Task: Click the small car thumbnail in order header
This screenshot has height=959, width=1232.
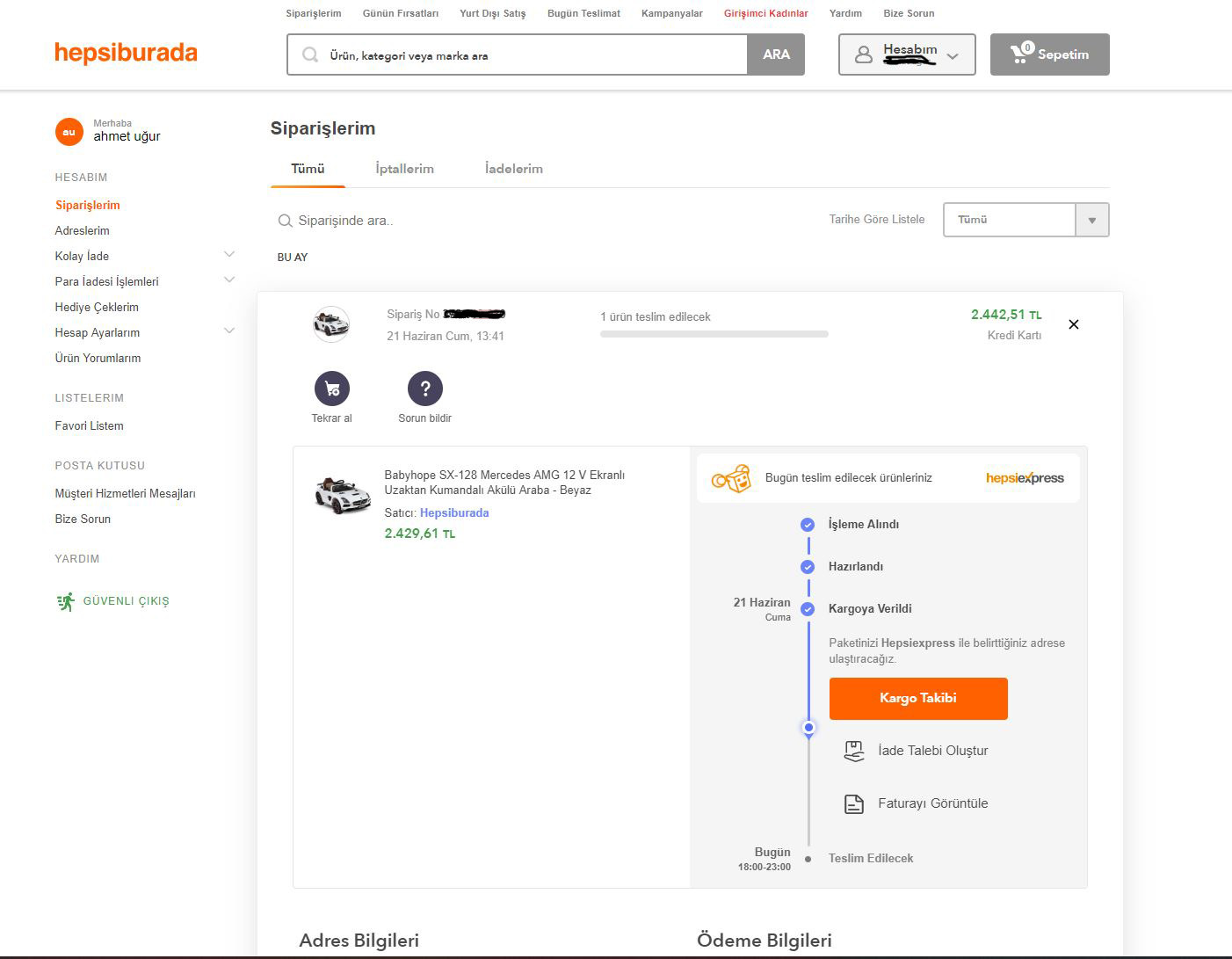Action: coord(331,324)
